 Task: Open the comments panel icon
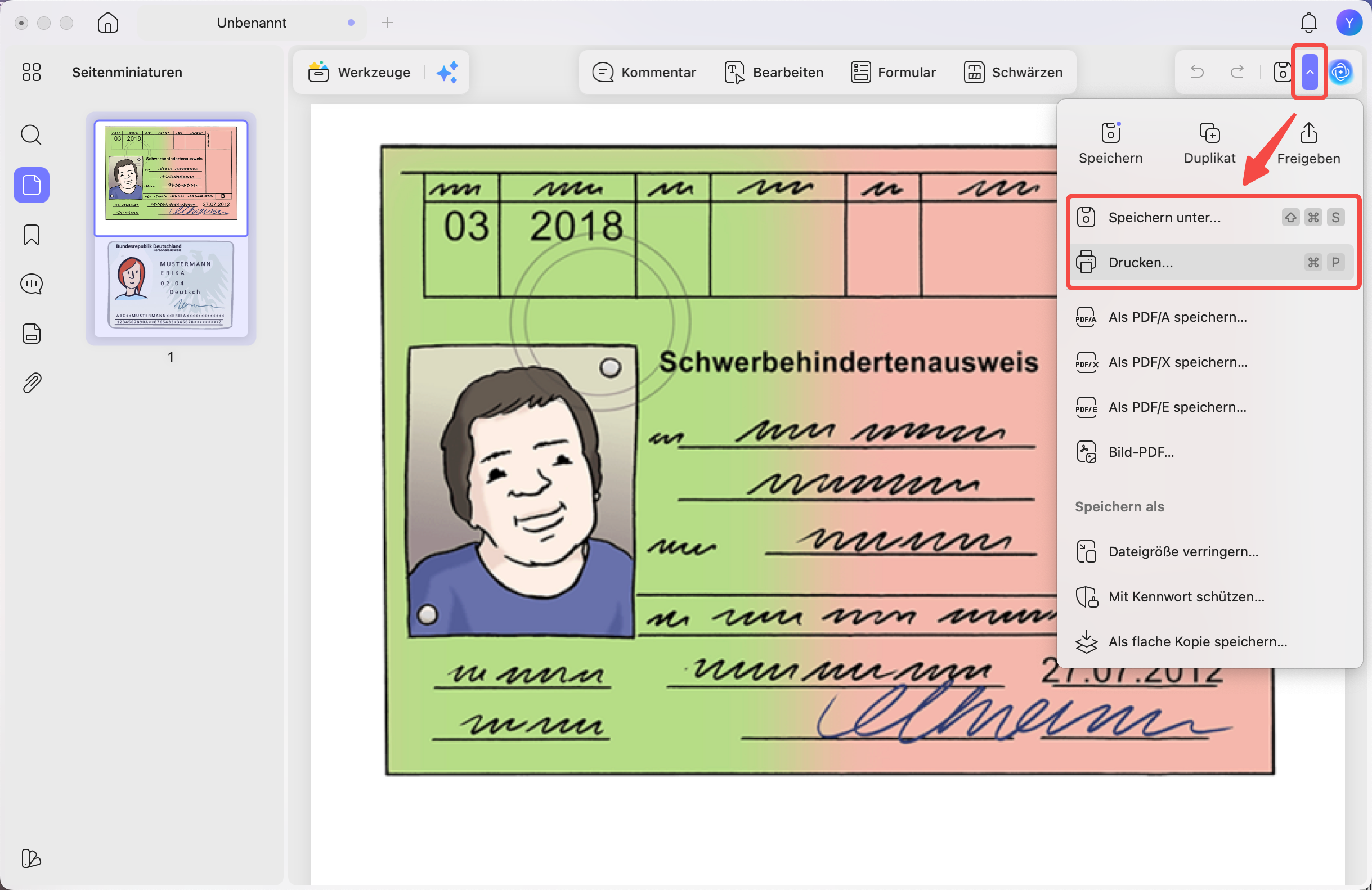pos(31,284)
